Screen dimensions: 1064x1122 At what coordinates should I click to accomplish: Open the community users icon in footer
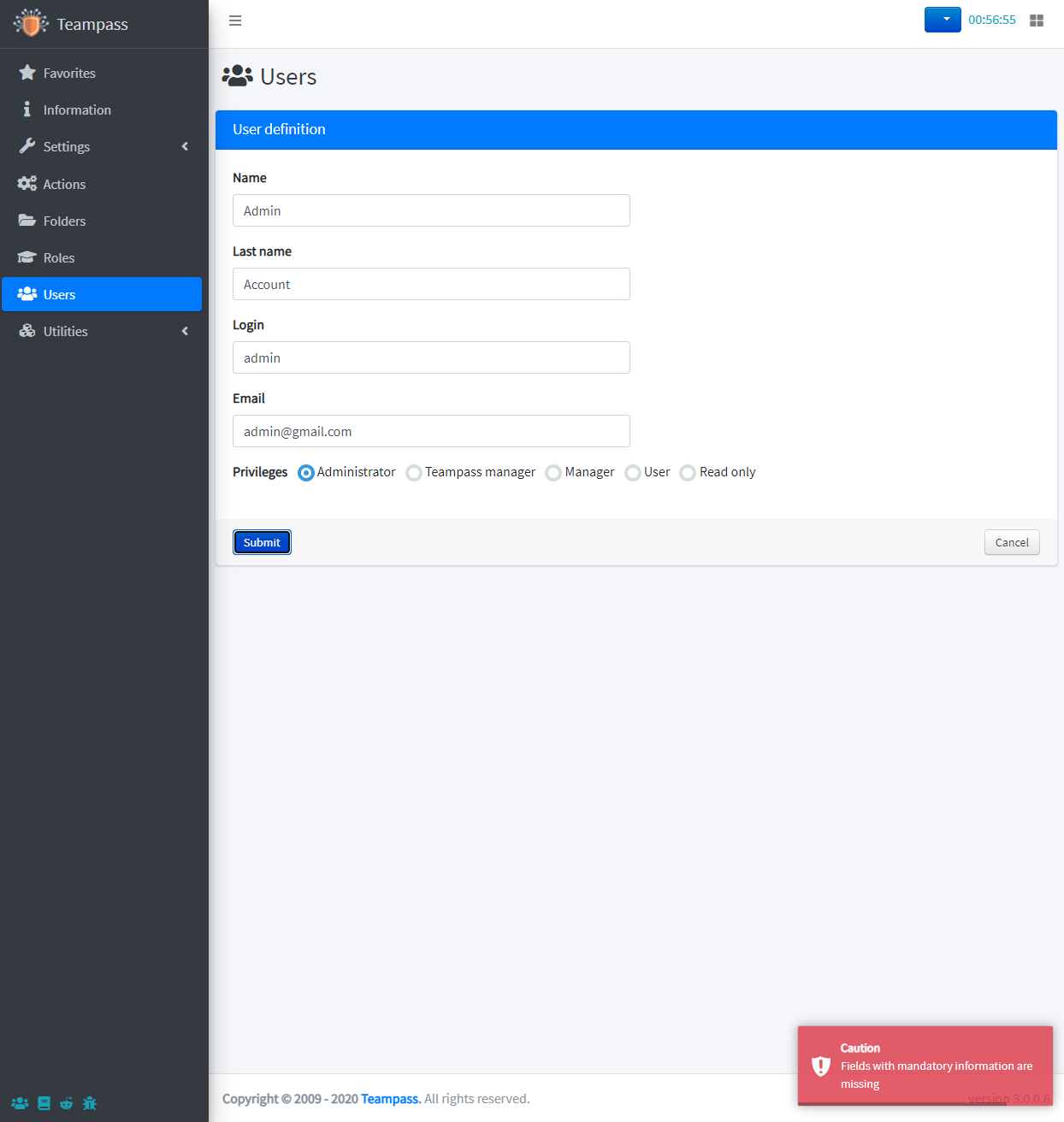point(20,1103)
